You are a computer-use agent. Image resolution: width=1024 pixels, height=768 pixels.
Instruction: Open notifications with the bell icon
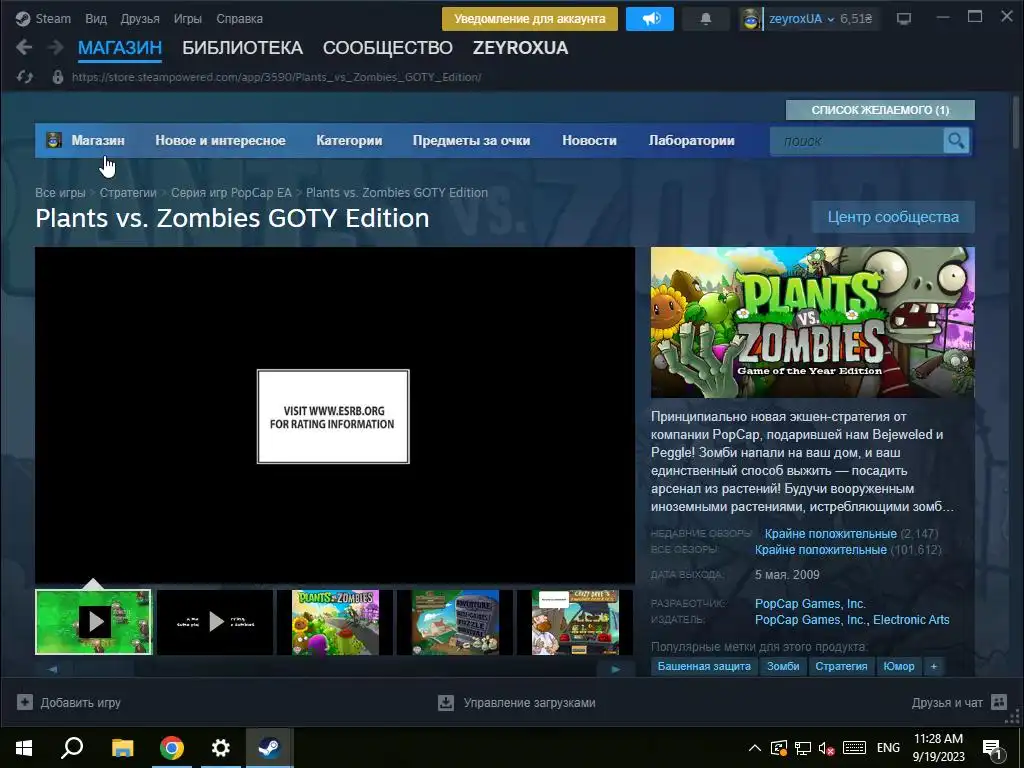point(705,19)
